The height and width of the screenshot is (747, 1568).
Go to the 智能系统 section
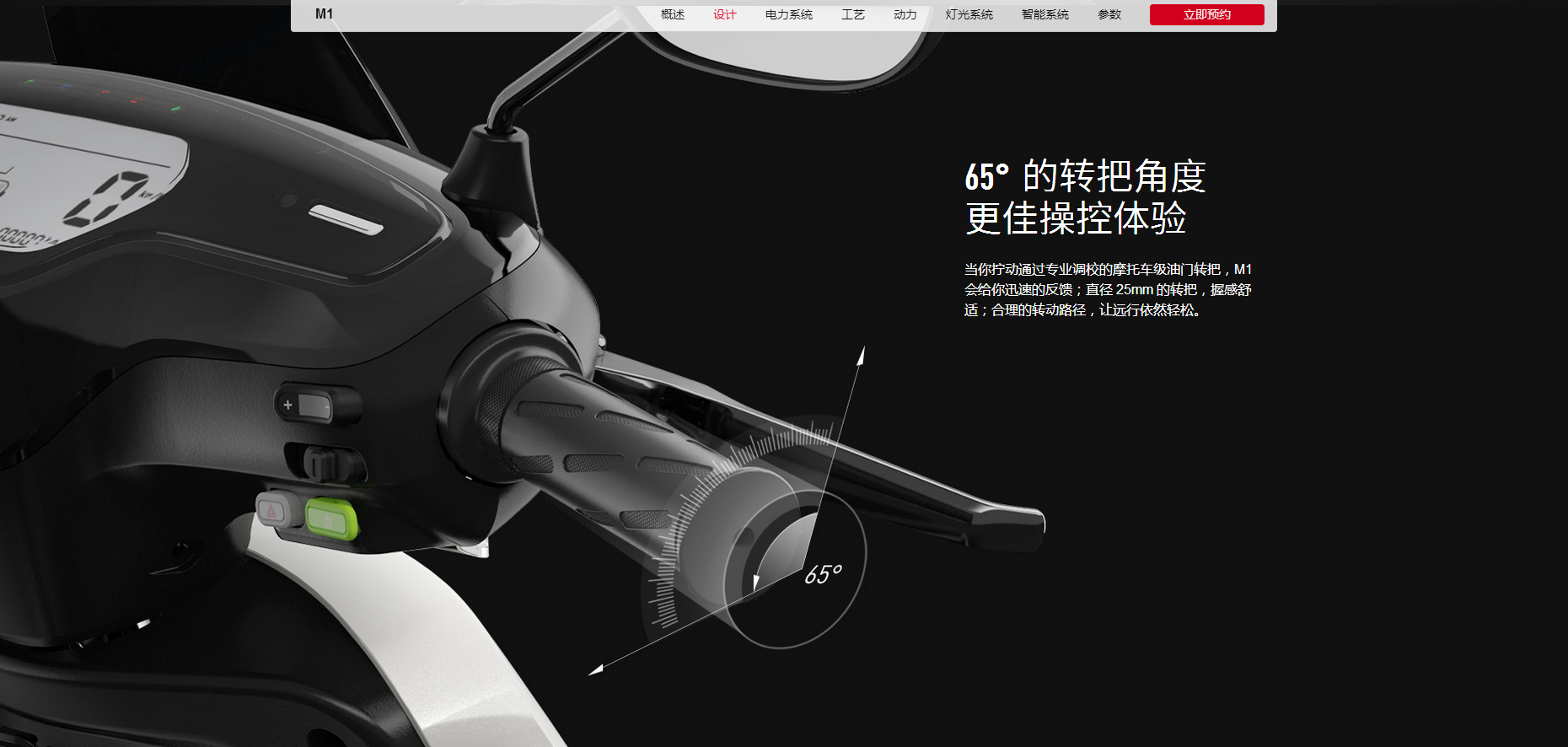click(1045, 14)
